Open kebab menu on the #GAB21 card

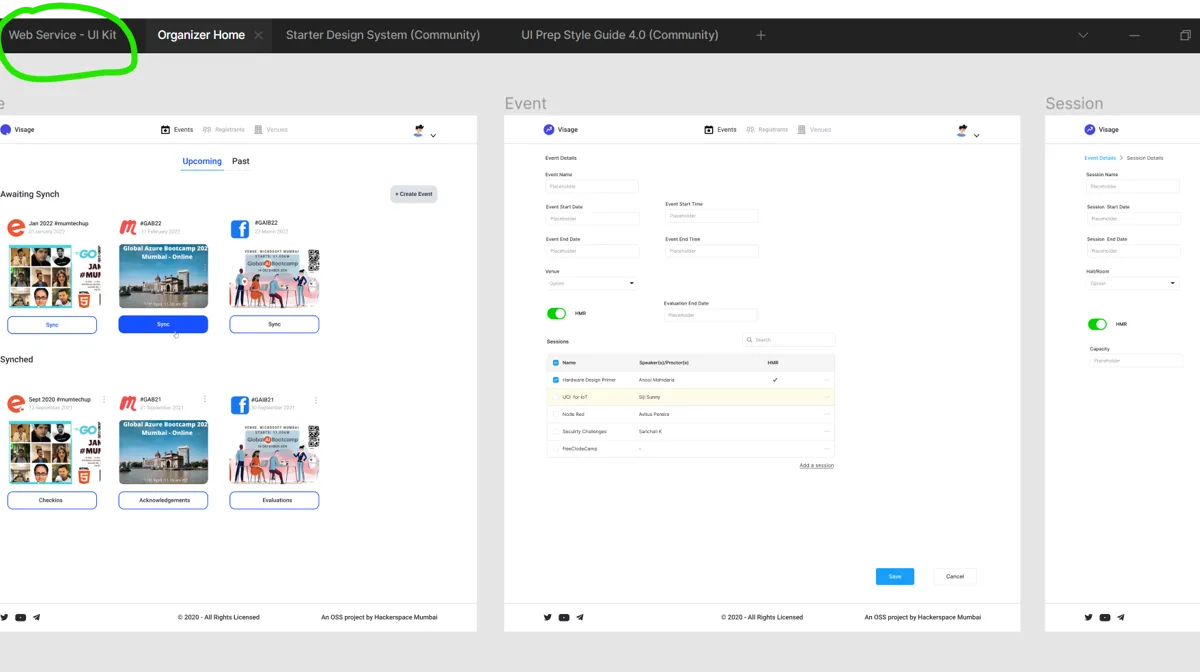click(205, 399)
